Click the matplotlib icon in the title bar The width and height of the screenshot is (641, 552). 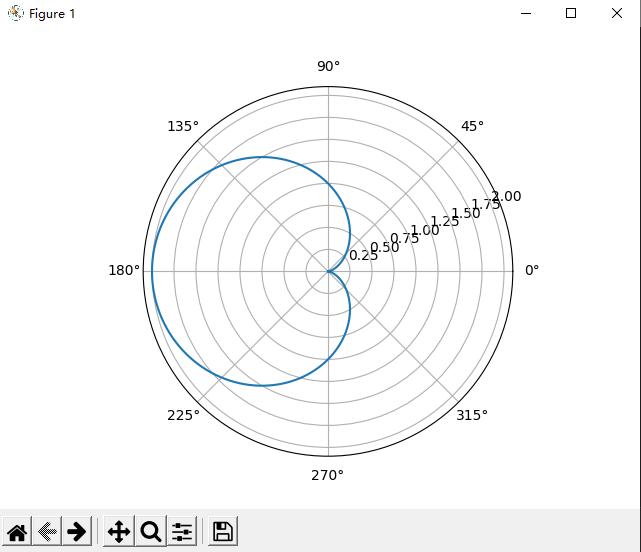(x=16, y=13)
